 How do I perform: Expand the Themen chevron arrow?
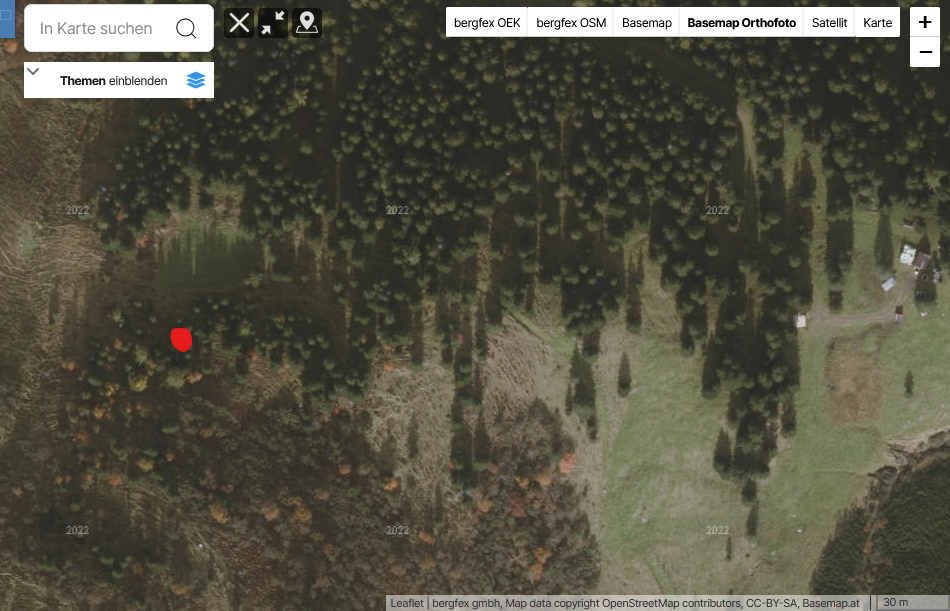coord(33,72)
